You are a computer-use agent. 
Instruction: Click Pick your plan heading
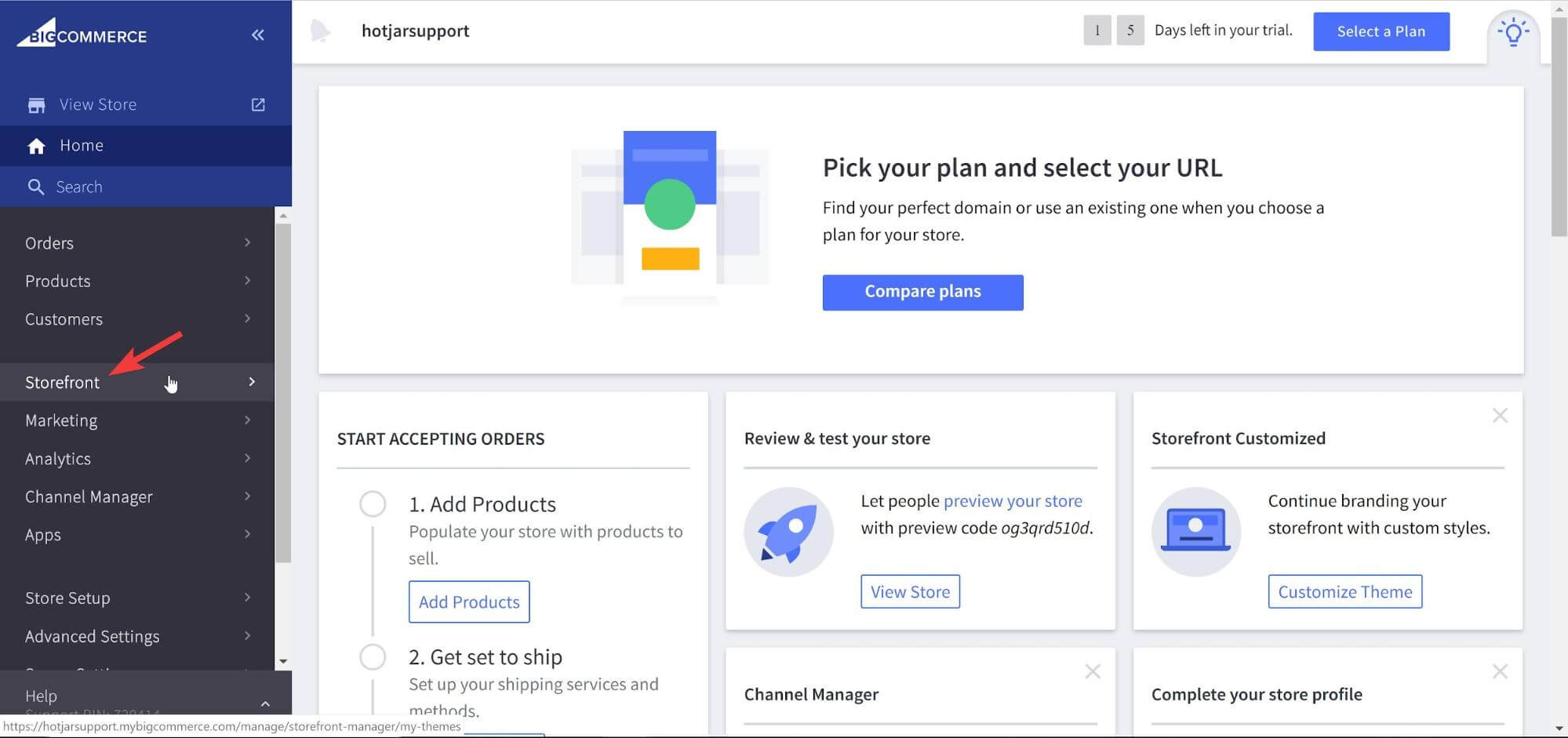click(1022, 167)
